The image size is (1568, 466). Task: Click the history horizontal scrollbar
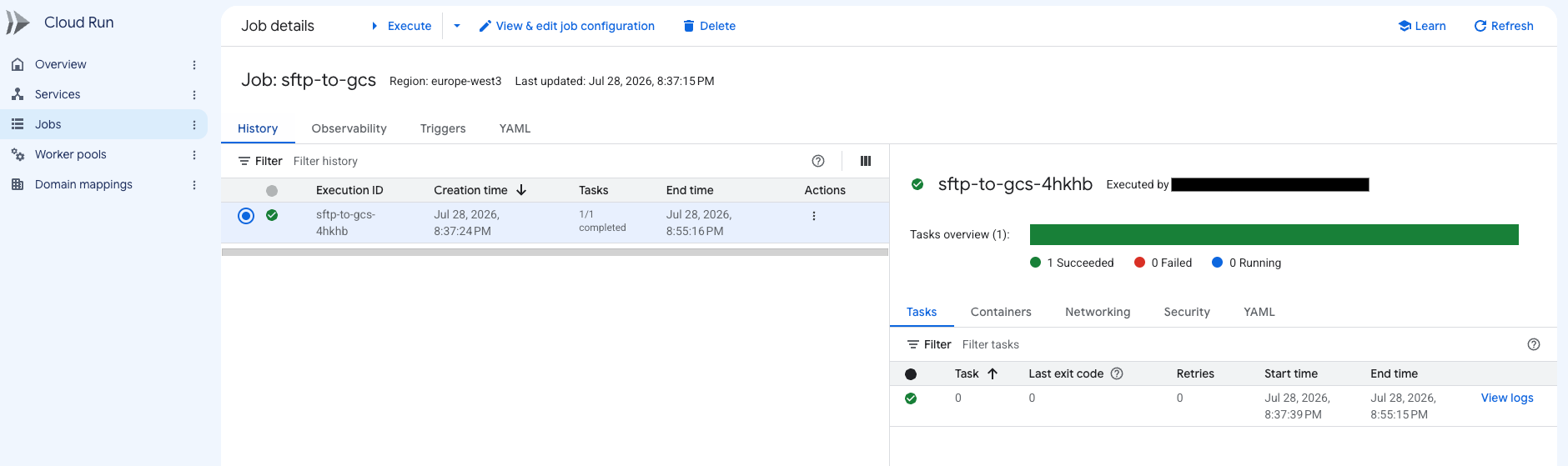pyautogui.click(x=555, y=252)
